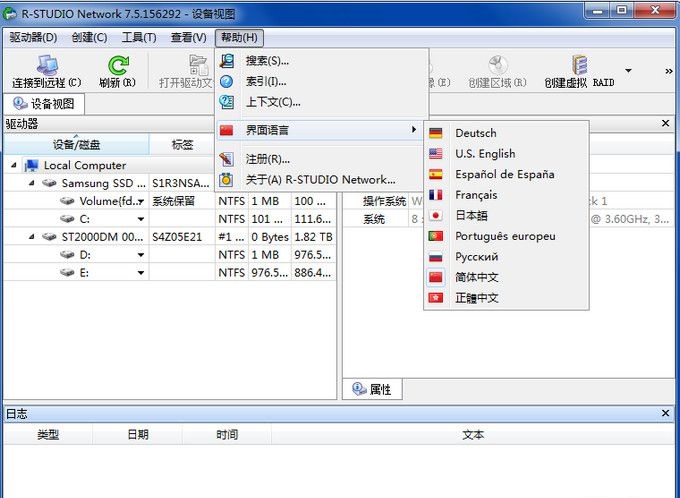Select the E: partition row
Image resolution: width=680 pixels, height=498 pixels.
pos(170,273)
